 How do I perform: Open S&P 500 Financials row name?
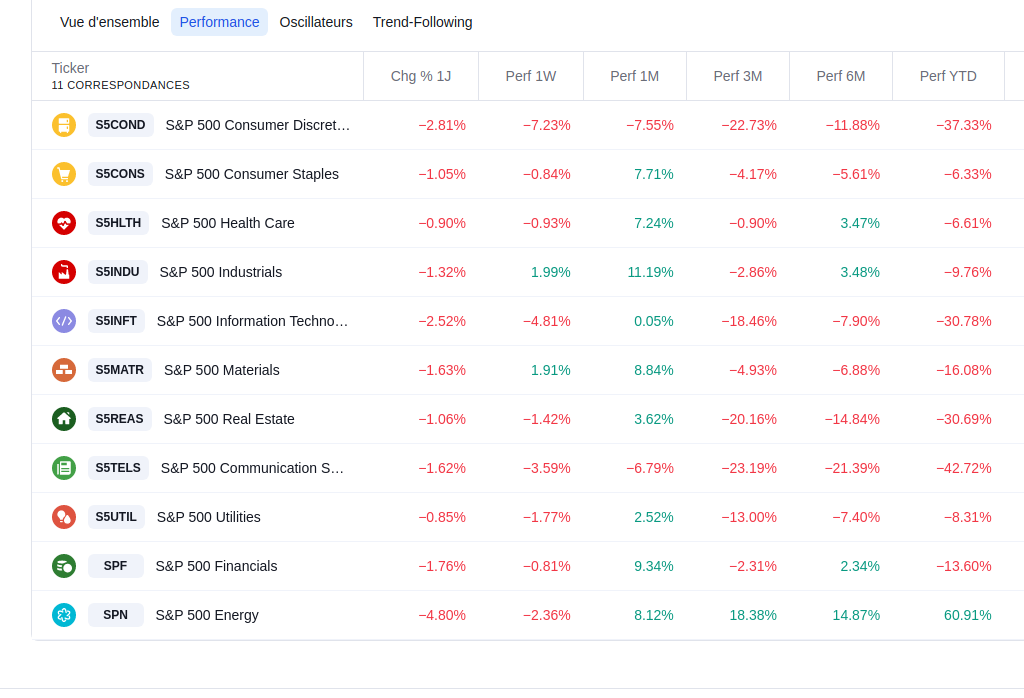[x=216, y=566]
